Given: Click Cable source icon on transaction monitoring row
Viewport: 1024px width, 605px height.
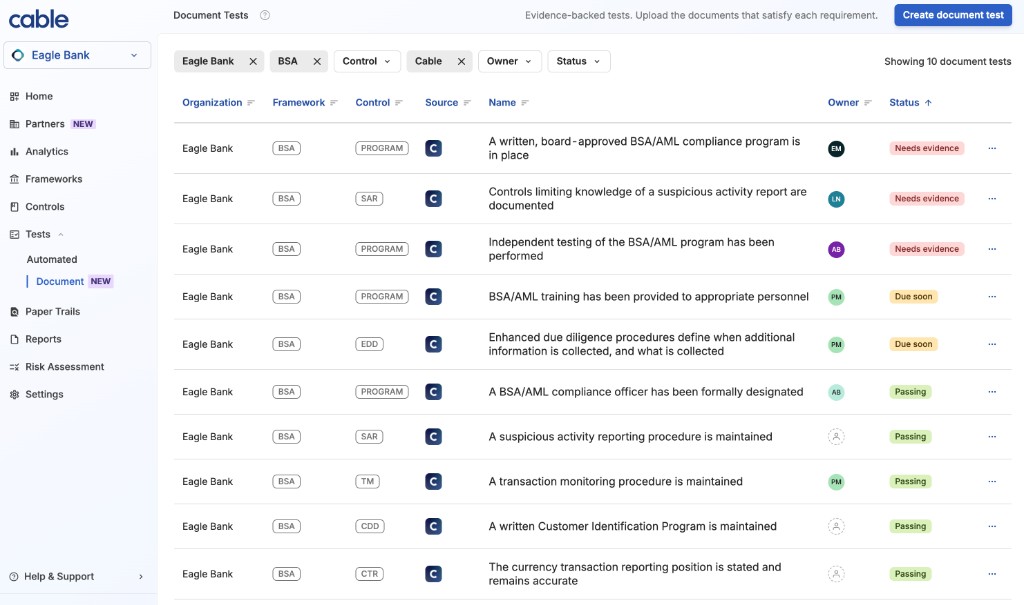Looking at the screenshot, I should [x=434, y=482].
